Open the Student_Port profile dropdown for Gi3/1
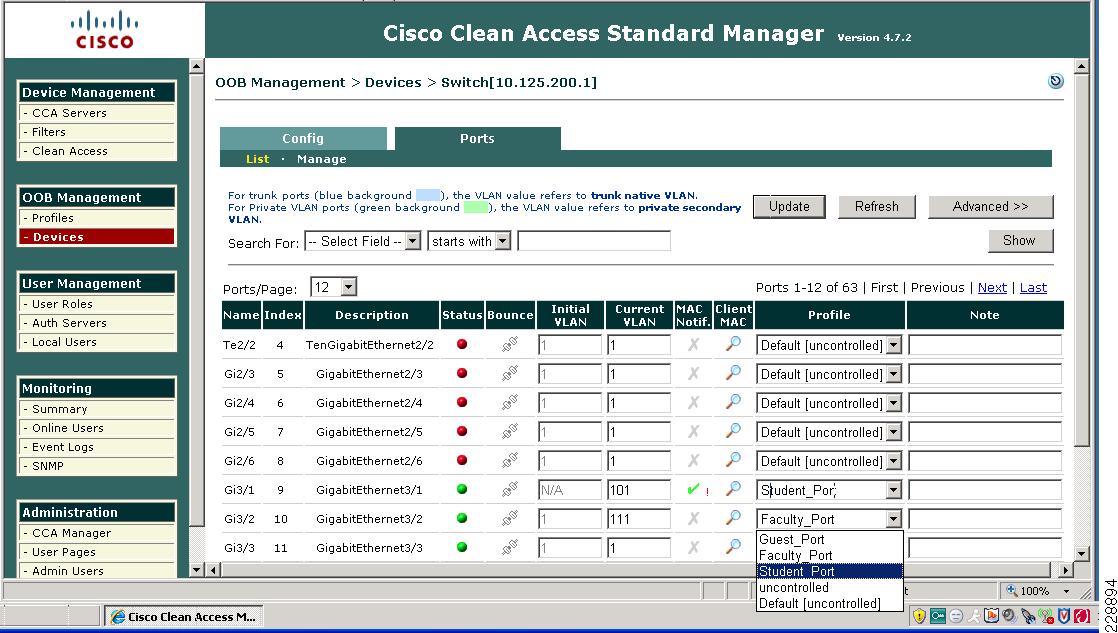The width and height of the screenshot is (1118, 633). (893, 490)
